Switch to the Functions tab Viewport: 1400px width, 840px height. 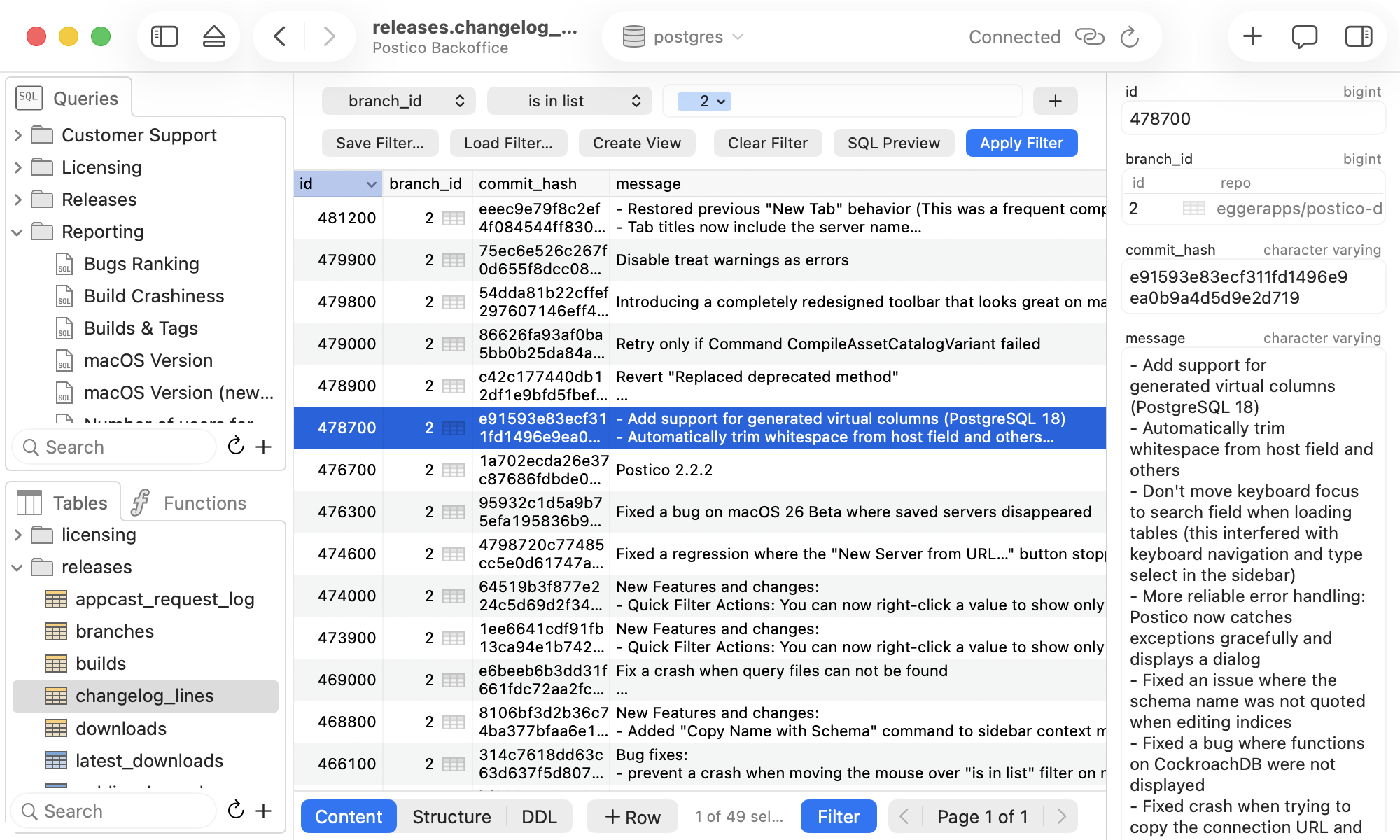(x=189, y=503)
